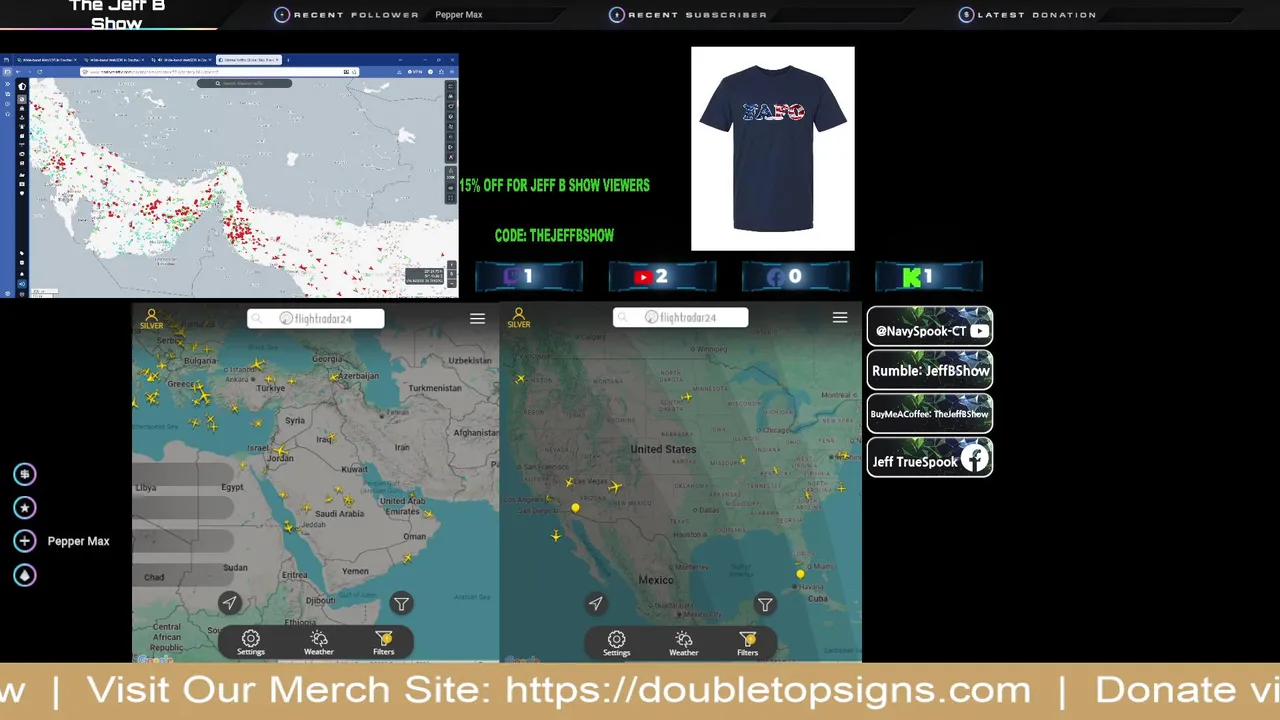This screenshot has width=1280, height=720.
Task: Click the Facebook viewer counter
Action: point(795,277)
